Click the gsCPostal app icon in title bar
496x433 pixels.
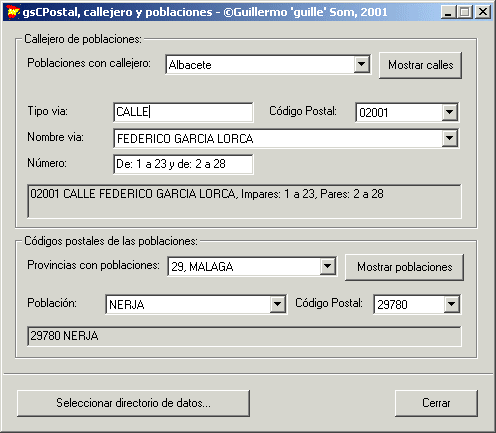13,12
